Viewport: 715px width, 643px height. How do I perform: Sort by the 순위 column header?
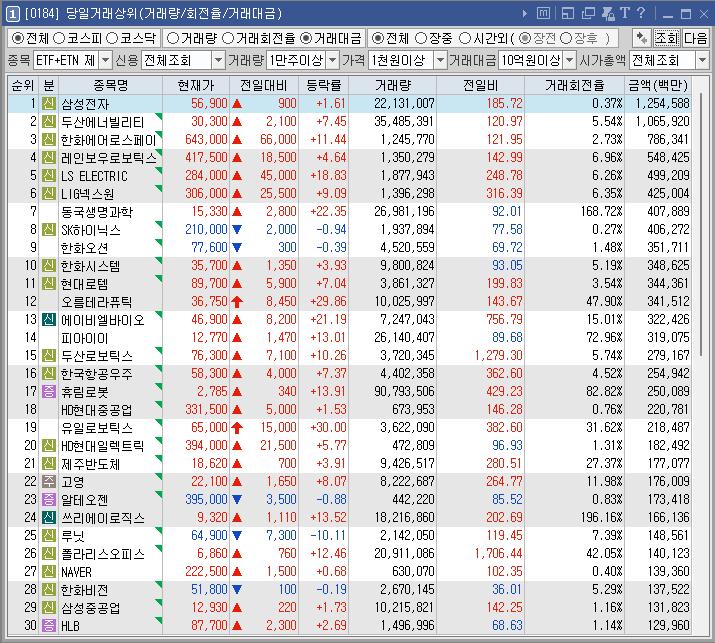click(x=23, y=85)
